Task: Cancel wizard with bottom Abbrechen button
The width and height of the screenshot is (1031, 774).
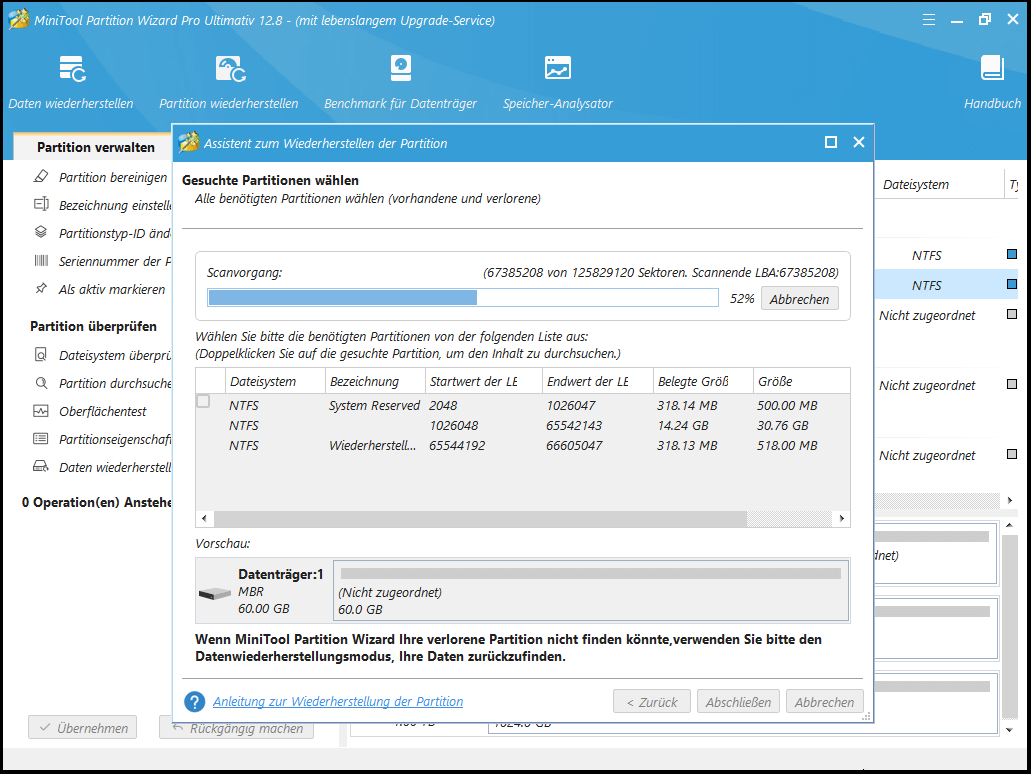Action: [825, 702]
